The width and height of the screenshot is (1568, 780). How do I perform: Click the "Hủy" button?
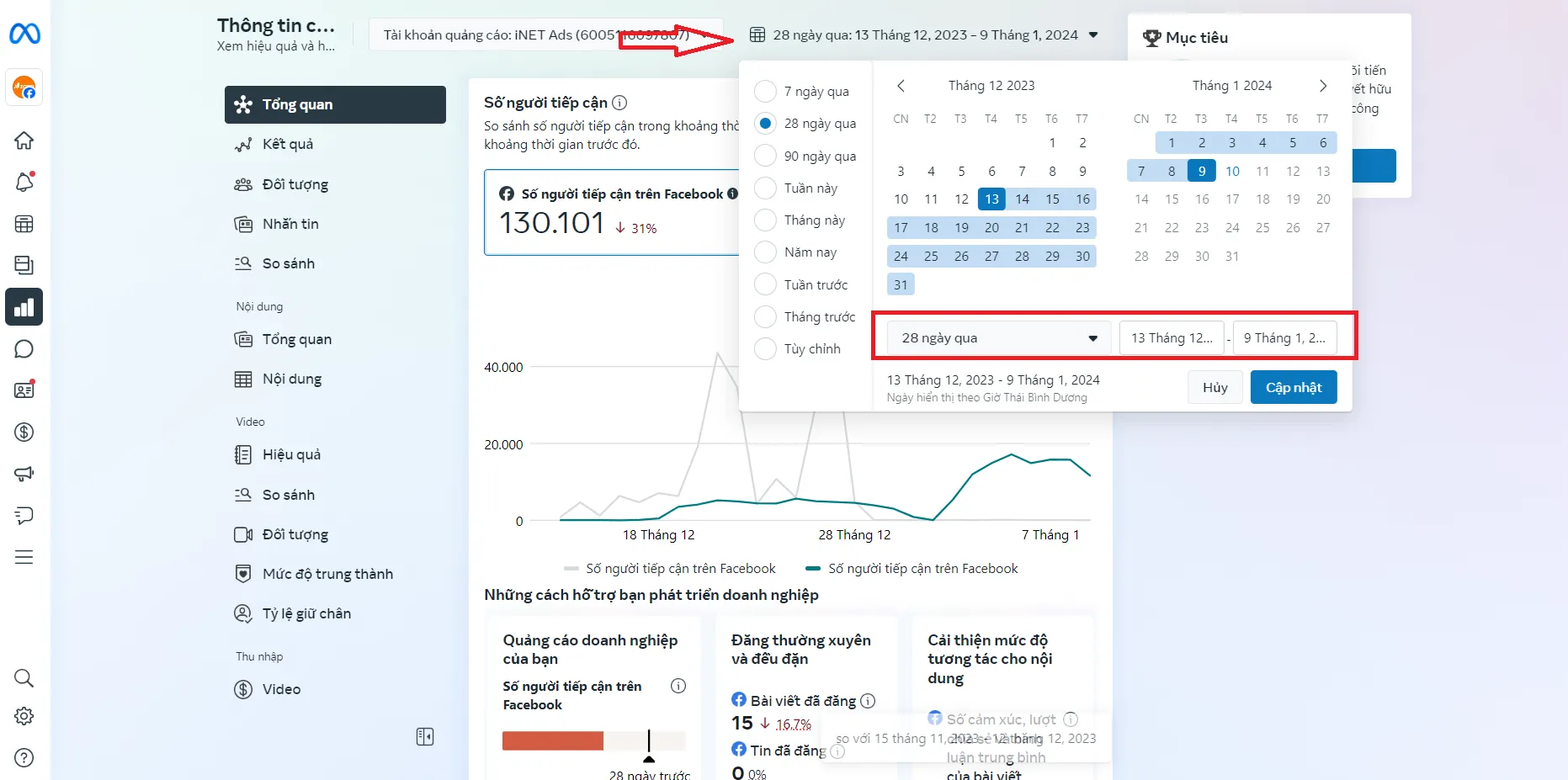tap(1215, 387)
